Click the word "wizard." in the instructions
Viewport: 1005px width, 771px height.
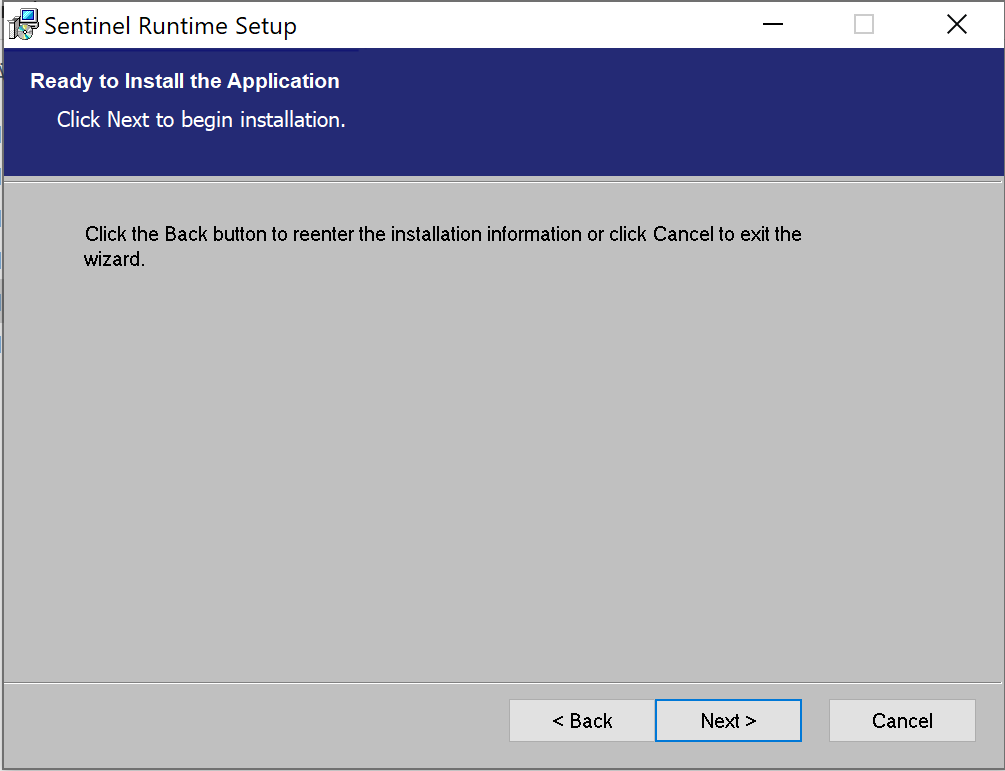coord(114,260)
